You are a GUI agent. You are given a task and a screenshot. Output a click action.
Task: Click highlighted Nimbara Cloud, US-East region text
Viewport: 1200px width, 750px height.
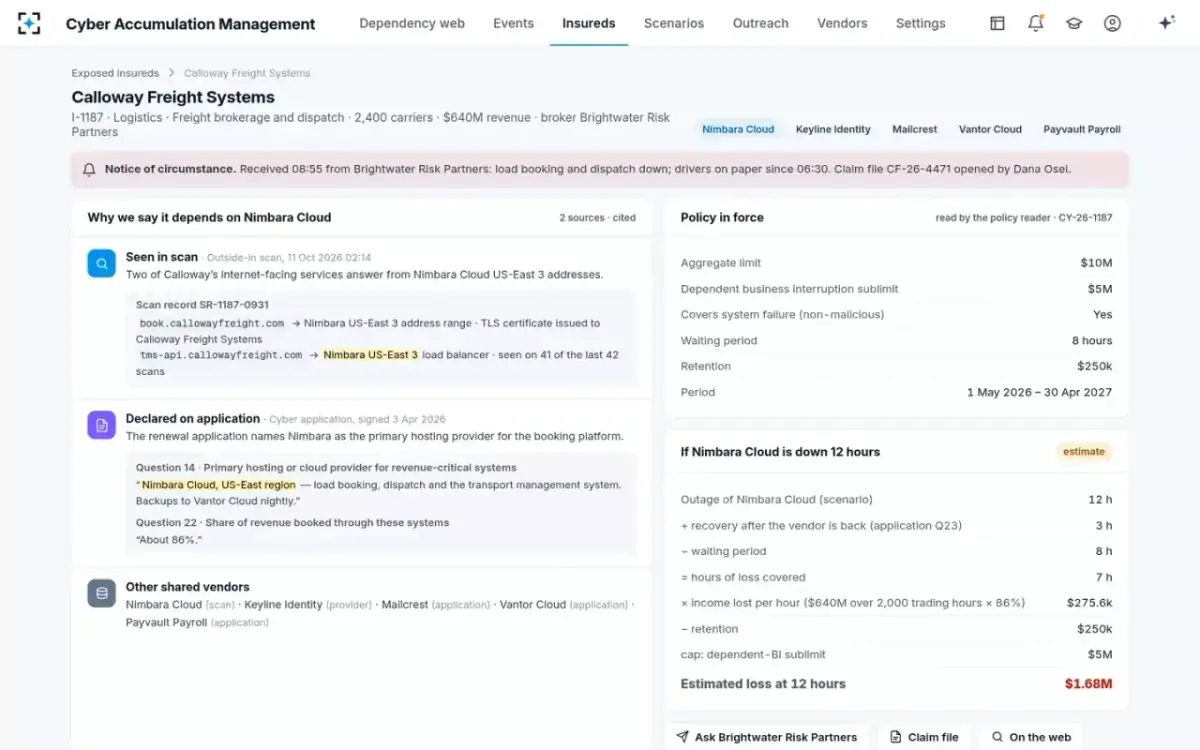point(219,484)
